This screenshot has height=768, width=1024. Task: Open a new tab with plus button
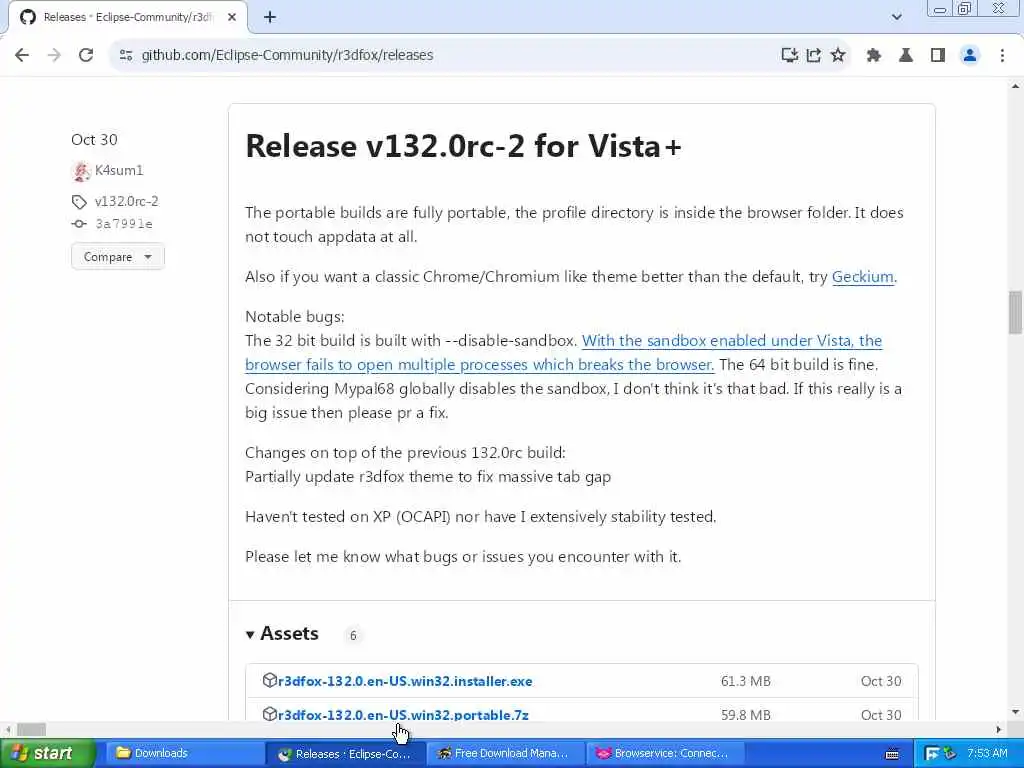click(x=270, y=18)
